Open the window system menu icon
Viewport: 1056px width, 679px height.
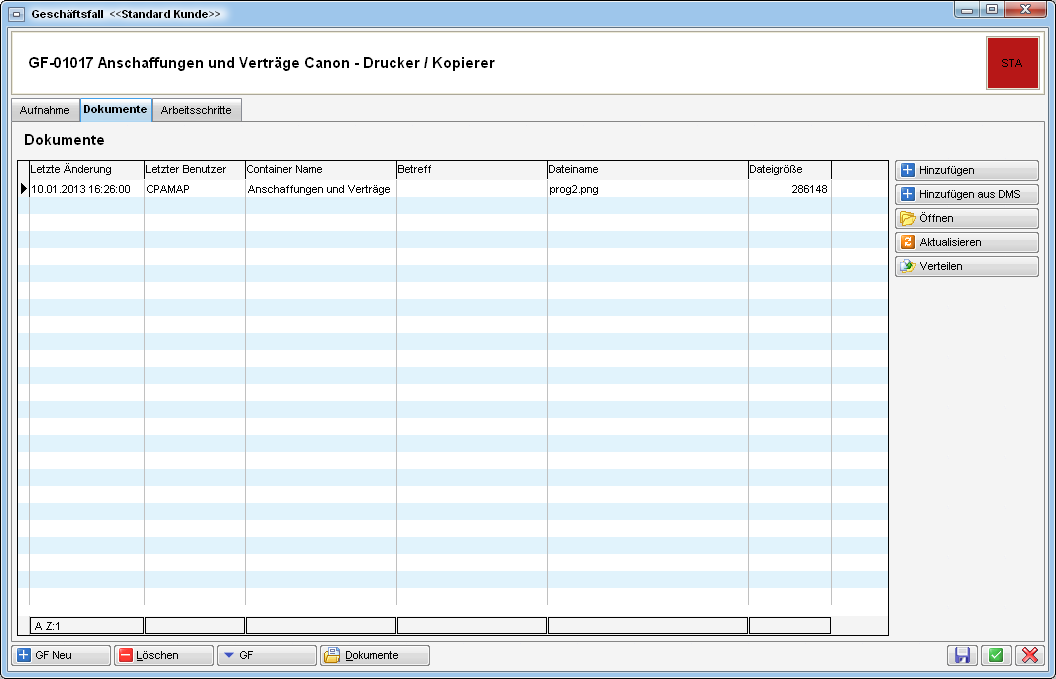click(17, 15)
